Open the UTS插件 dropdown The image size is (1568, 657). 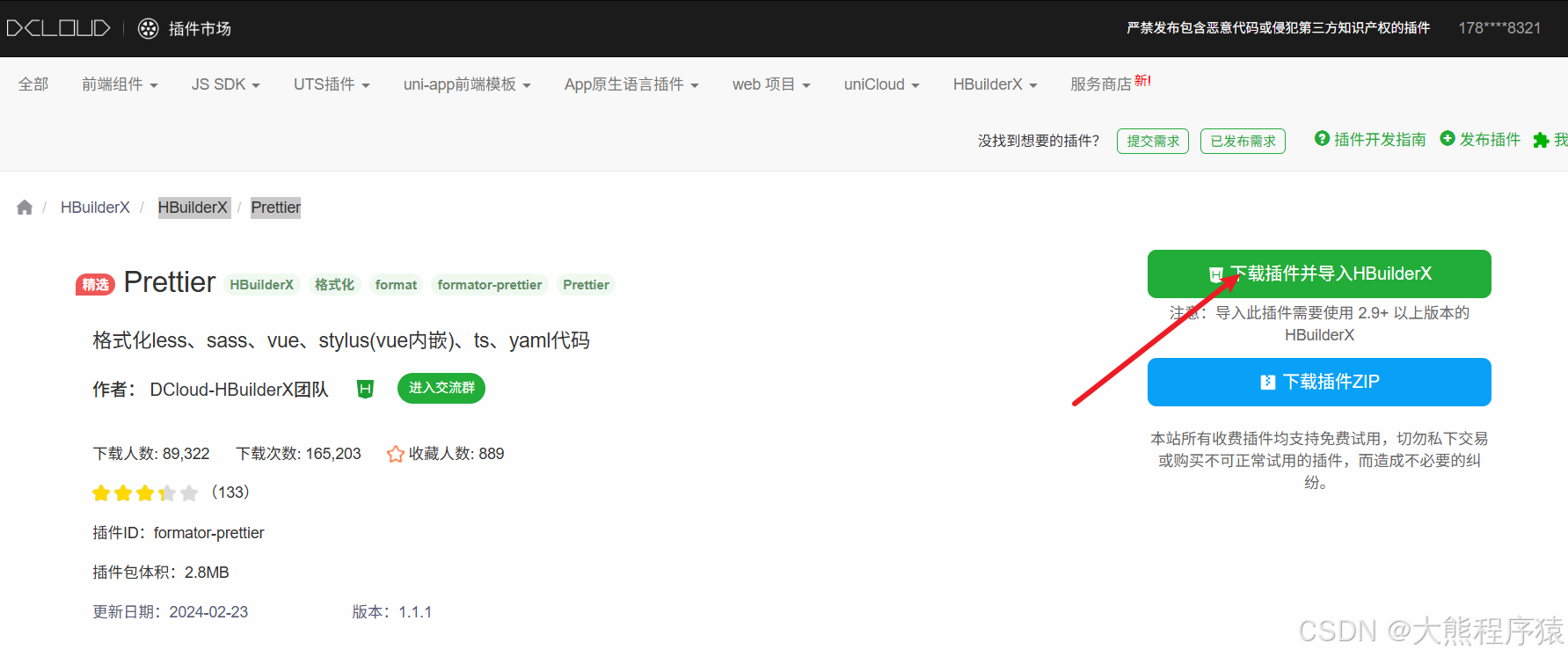coord(332,84)
